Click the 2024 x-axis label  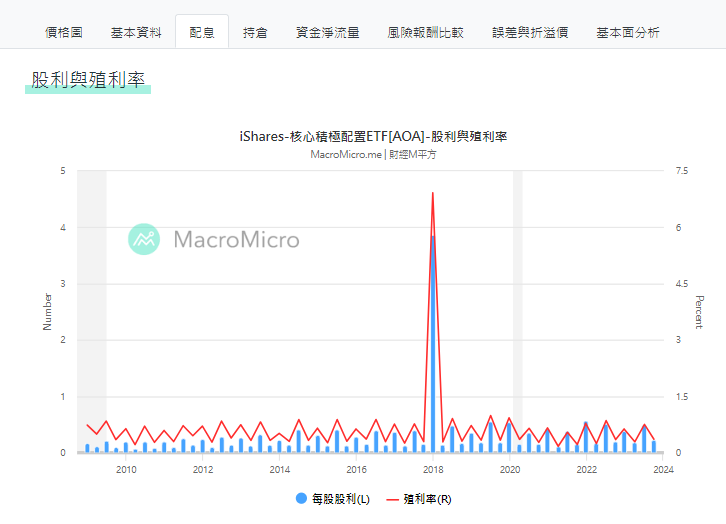663,470
